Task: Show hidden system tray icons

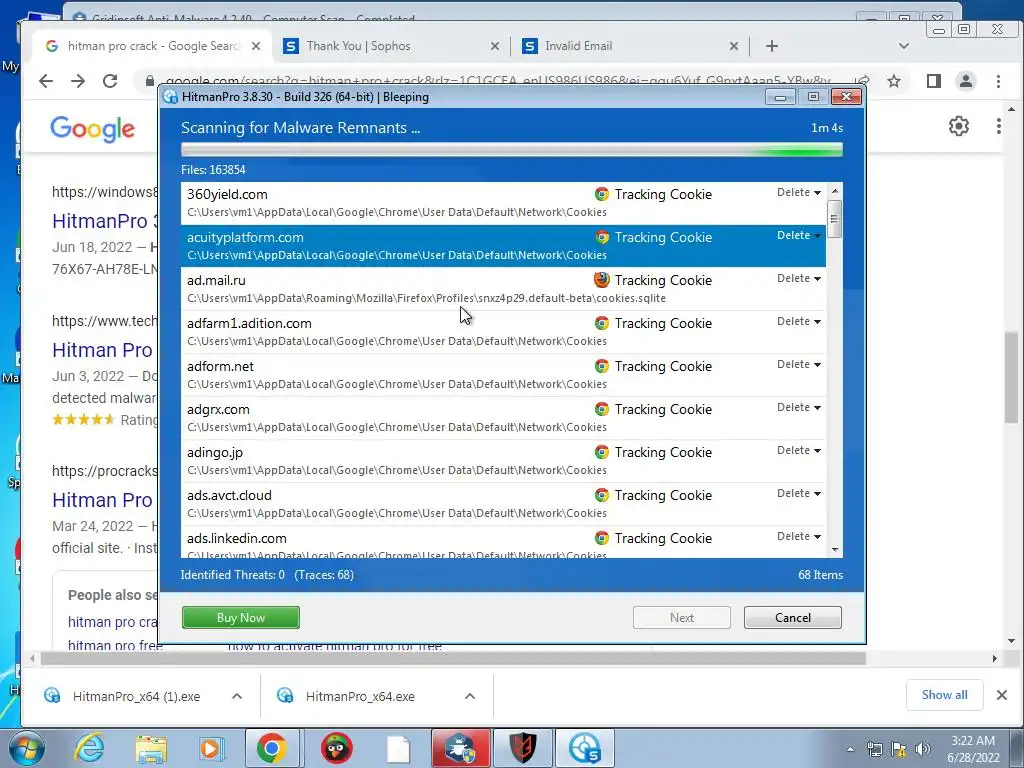Action: [x=850, y=749]
